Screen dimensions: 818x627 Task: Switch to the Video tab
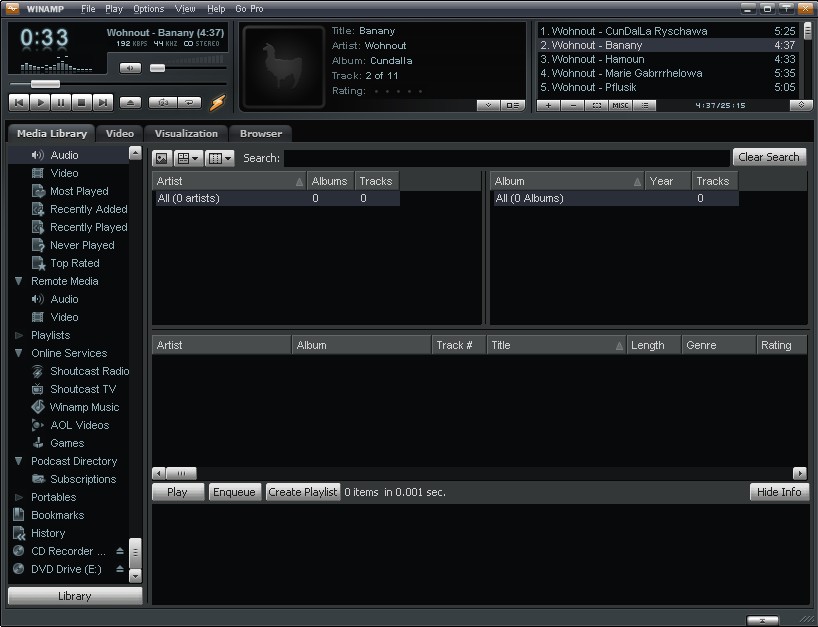point(119,134)
